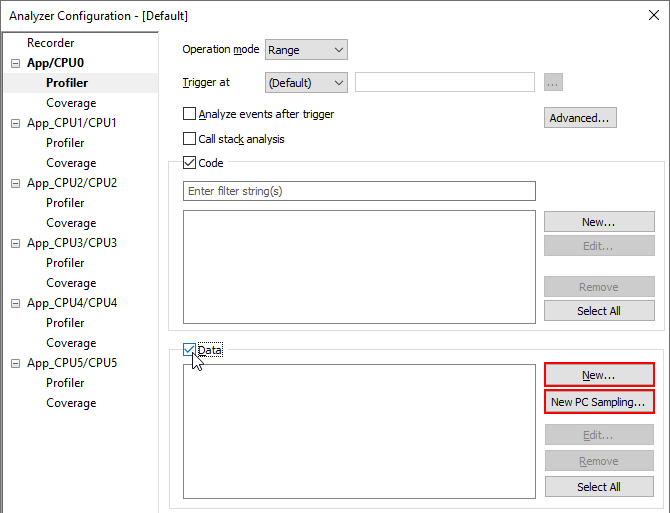Click New PC Sampling... button
Screen dimensions: 670x513
point(598,402)
